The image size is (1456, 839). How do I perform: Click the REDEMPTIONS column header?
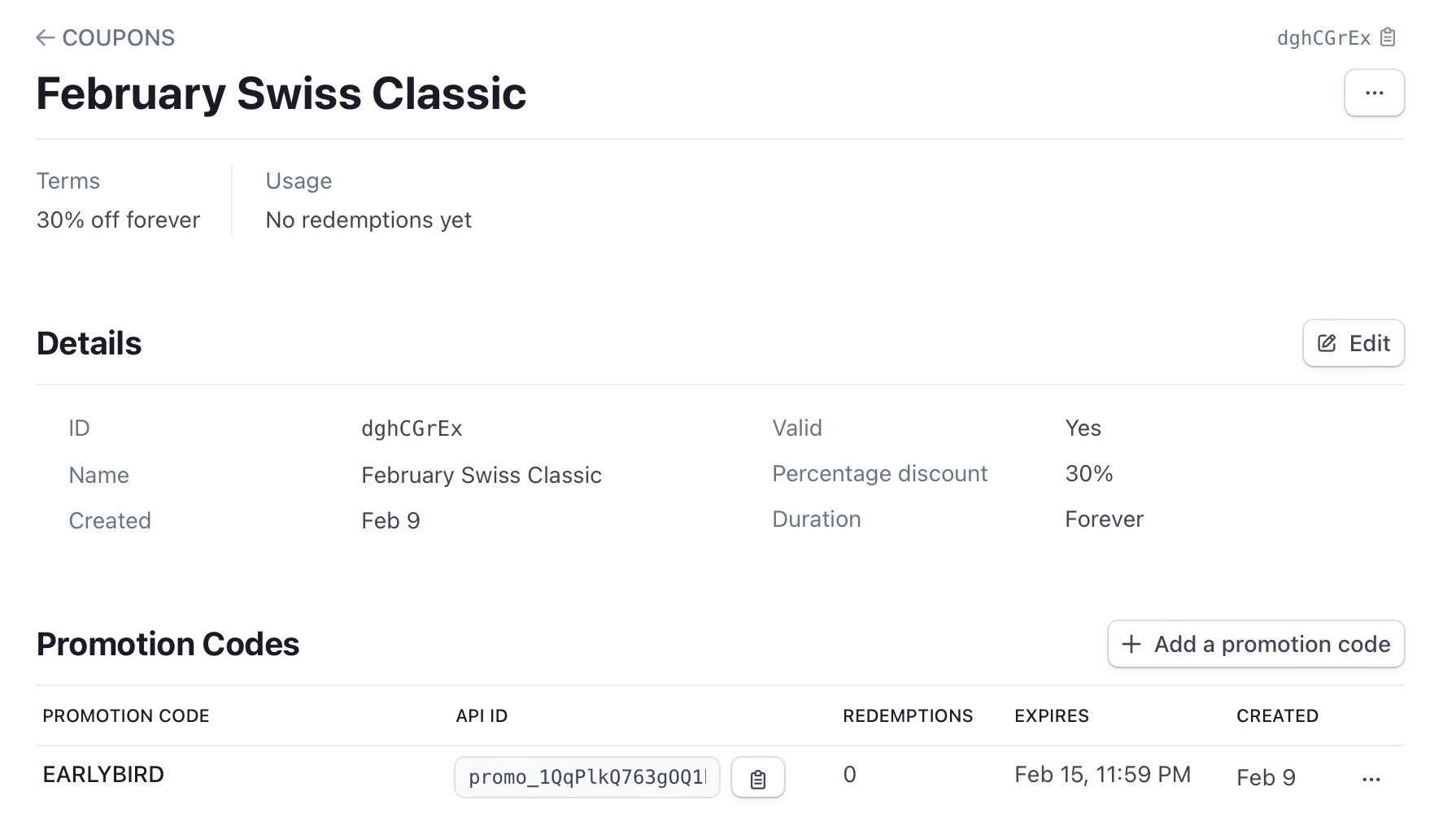point(907,715)
